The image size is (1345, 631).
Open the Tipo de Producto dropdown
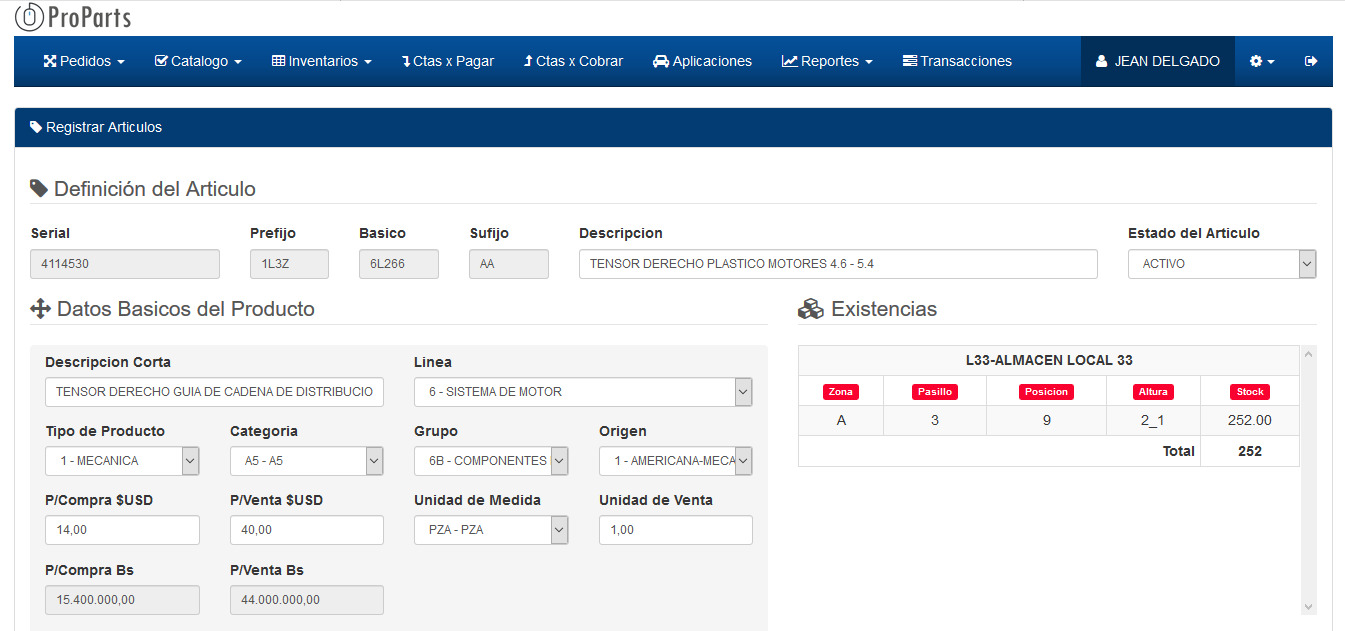tap(122, 461)
